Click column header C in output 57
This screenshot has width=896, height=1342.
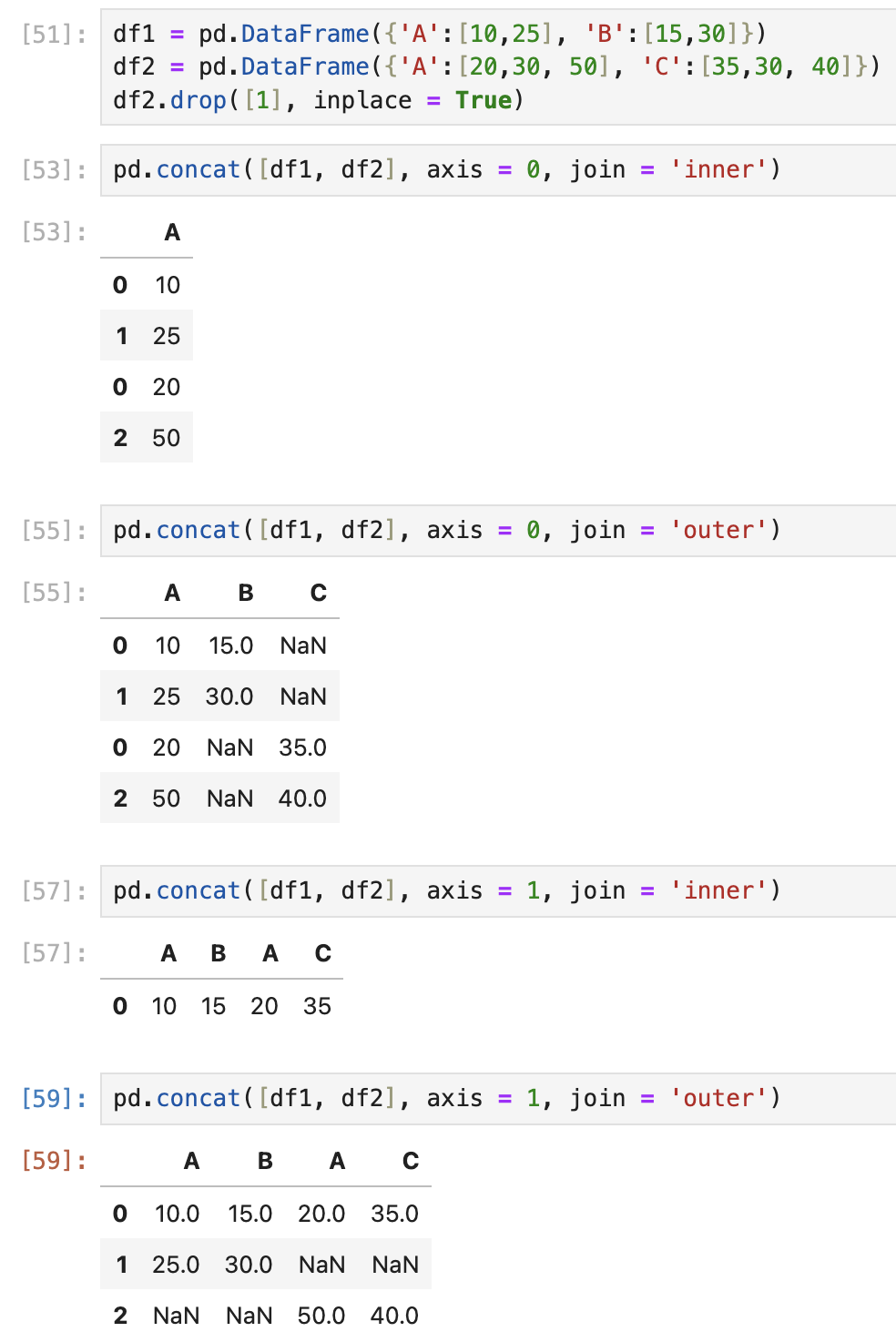(323, 954)
